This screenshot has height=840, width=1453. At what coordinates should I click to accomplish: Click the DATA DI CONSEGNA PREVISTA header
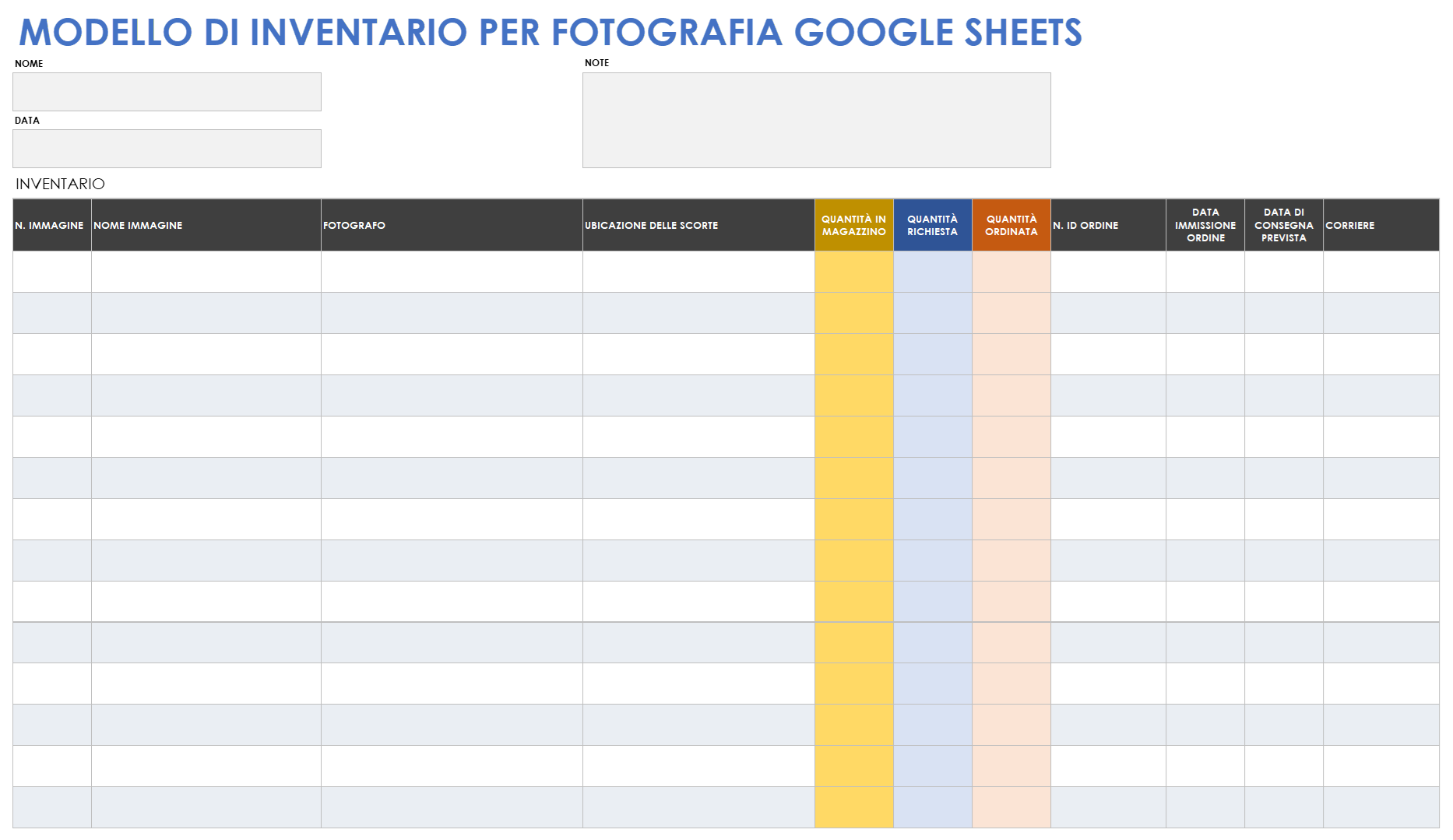click(1284, 225)
